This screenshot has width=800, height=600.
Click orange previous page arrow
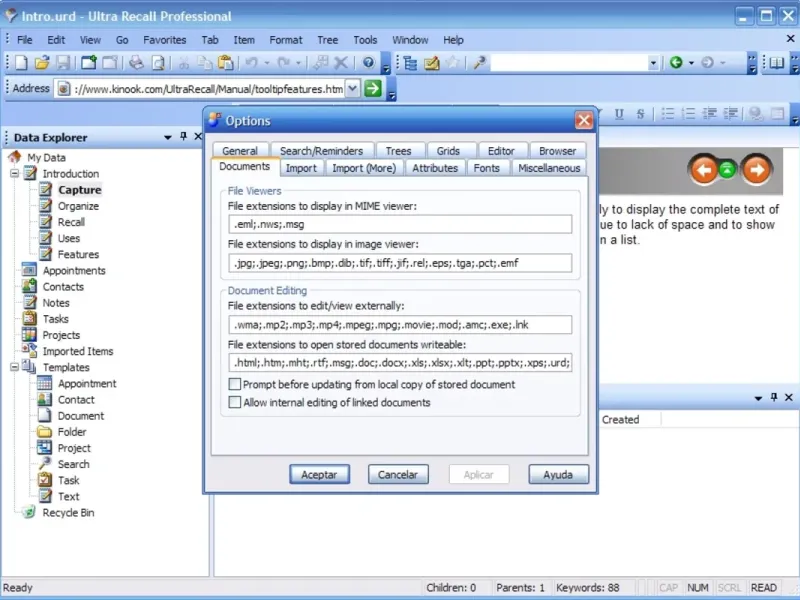pos(704,169)
